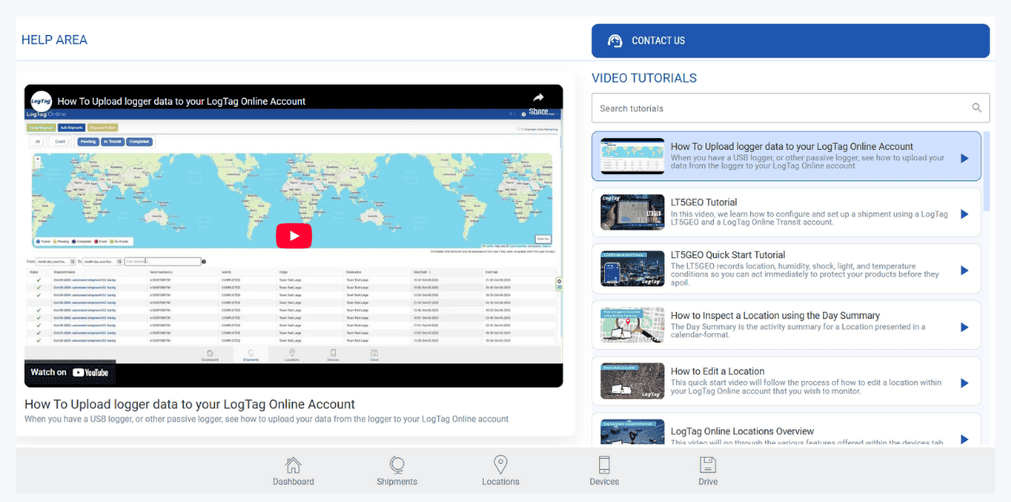1011x502 pixels.
Task: Start video with red YouTube play button
Action: click(x=294, y=236)
